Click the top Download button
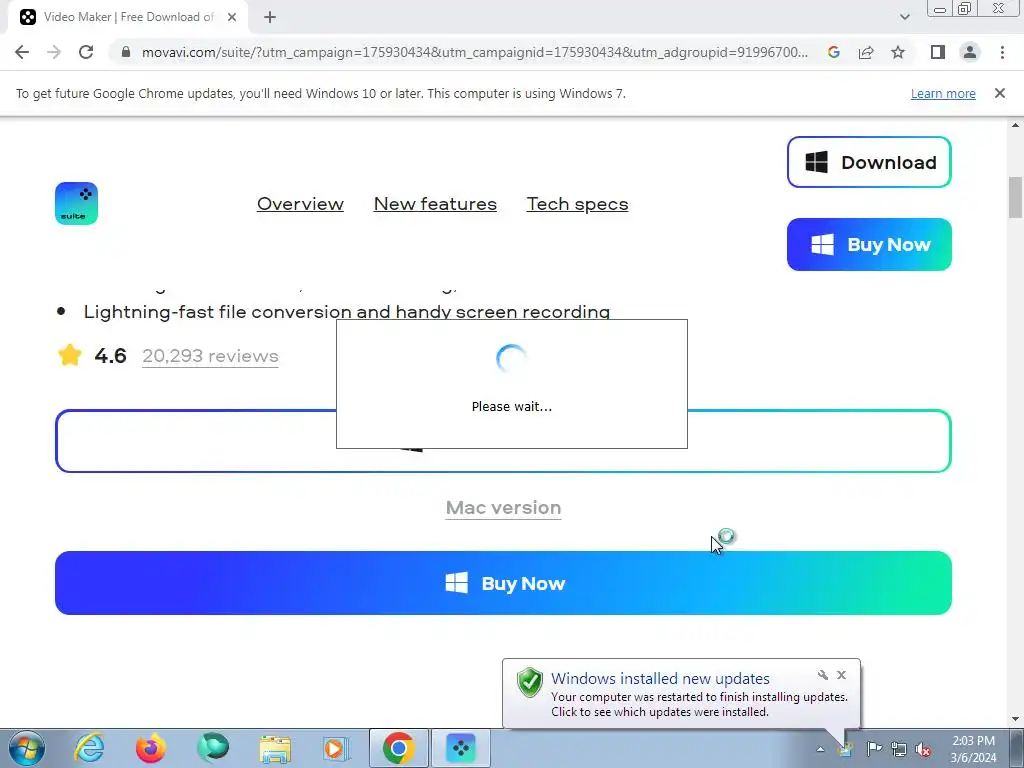The height and width of the screenshot is (768, 1024). point(869,162)
